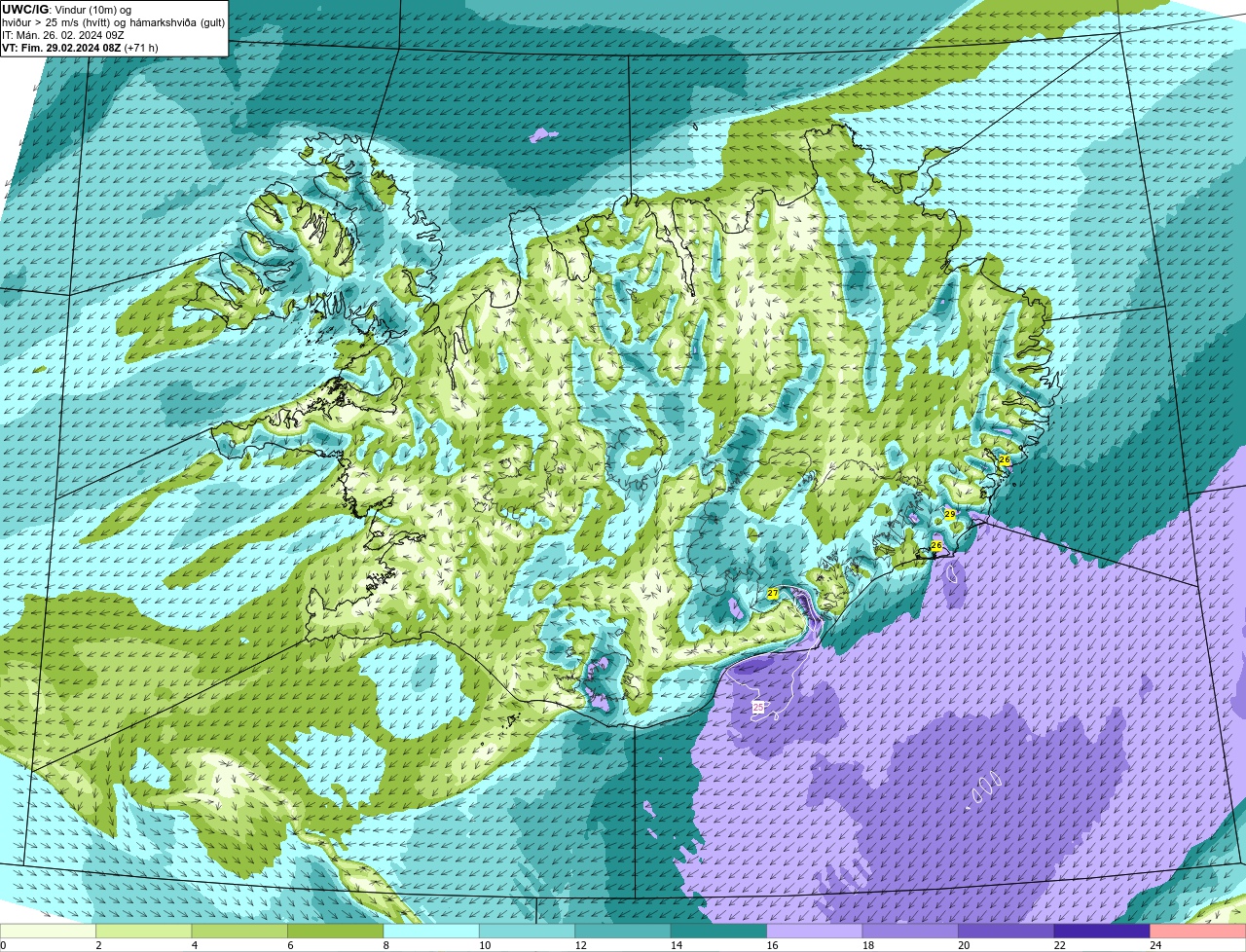This screenshot has height=952, width=1246.
Task: Click legend scale number 2
Action: [98, 945]
